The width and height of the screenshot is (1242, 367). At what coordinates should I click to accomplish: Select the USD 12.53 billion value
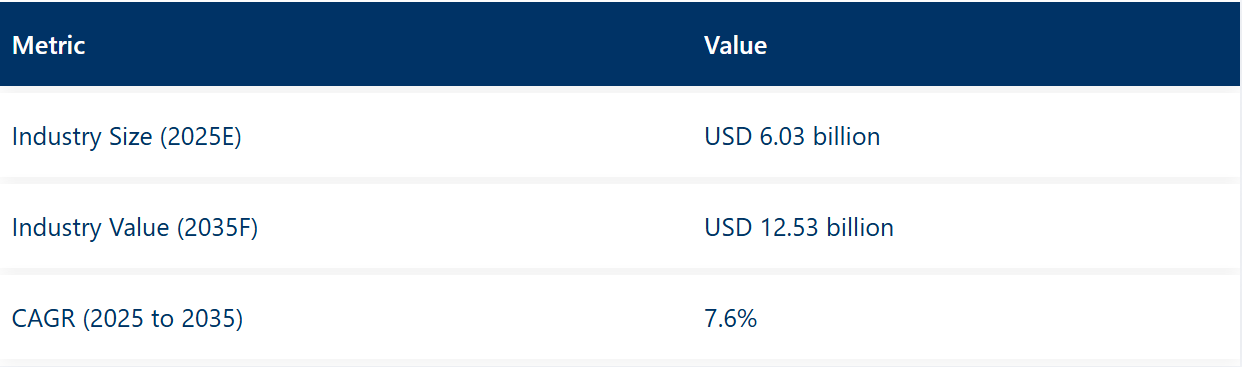(799, 228)
